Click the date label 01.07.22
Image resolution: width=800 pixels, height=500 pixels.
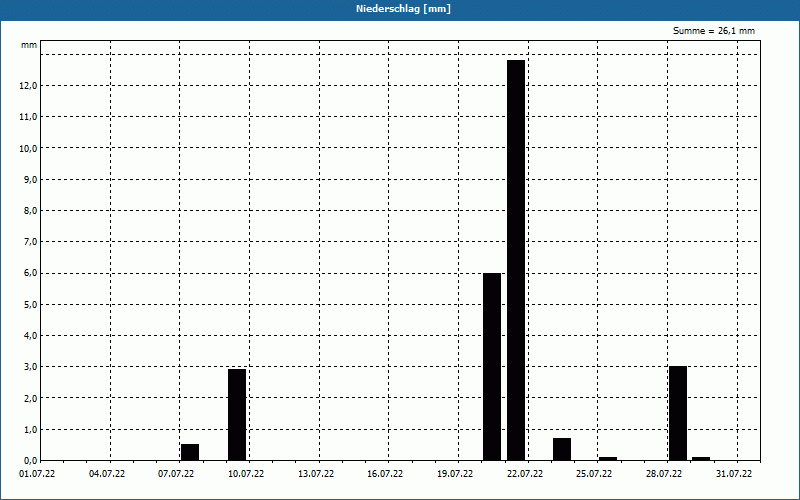click(37, 474)
